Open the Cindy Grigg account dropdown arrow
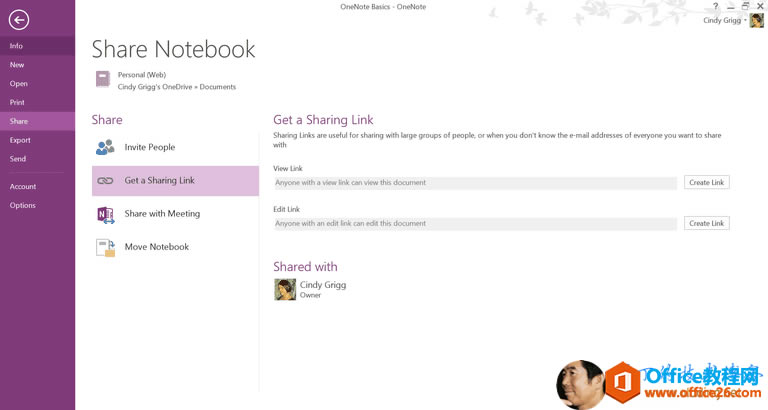This screenshot has height=410, width=768. [745, 20]
